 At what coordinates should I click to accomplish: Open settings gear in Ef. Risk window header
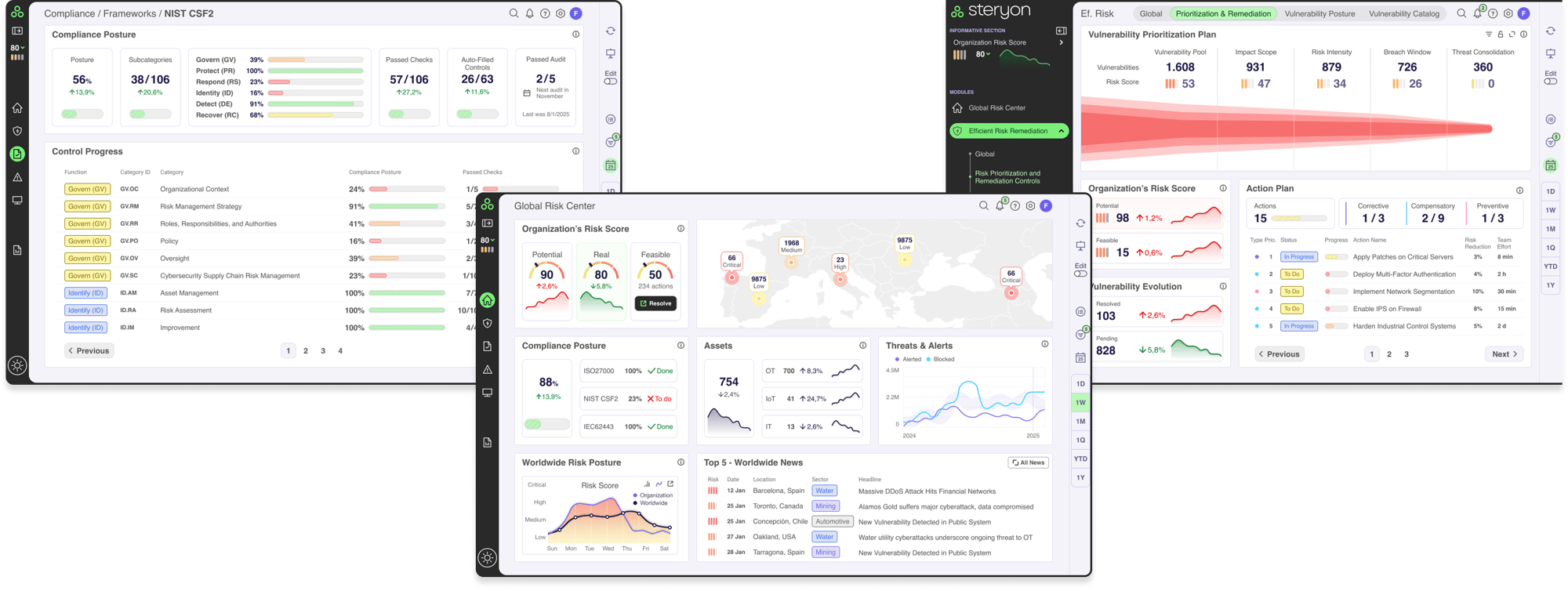coord(1508,13)
